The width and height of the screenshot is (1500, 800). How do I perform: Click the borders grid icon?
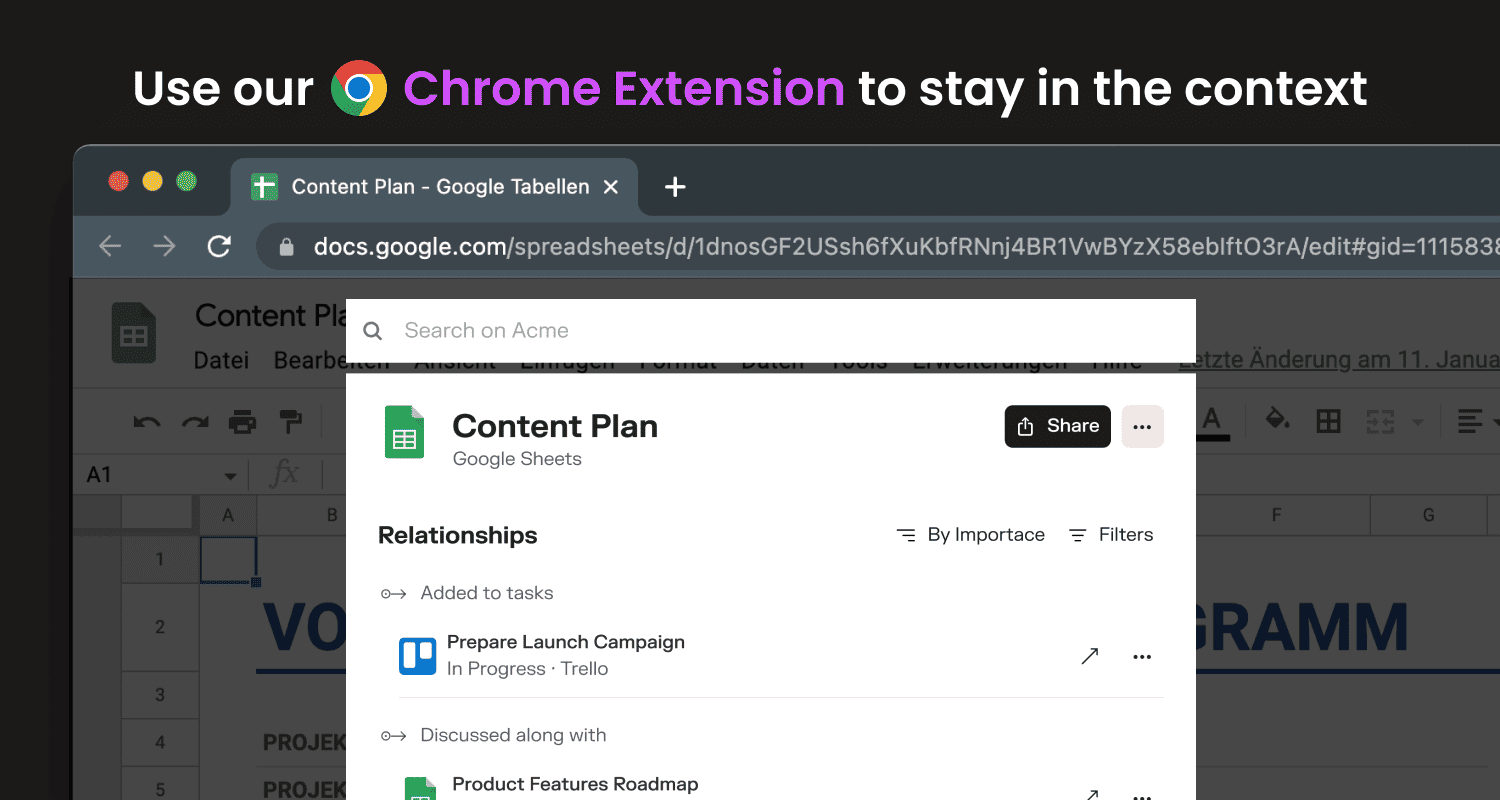1328,422
